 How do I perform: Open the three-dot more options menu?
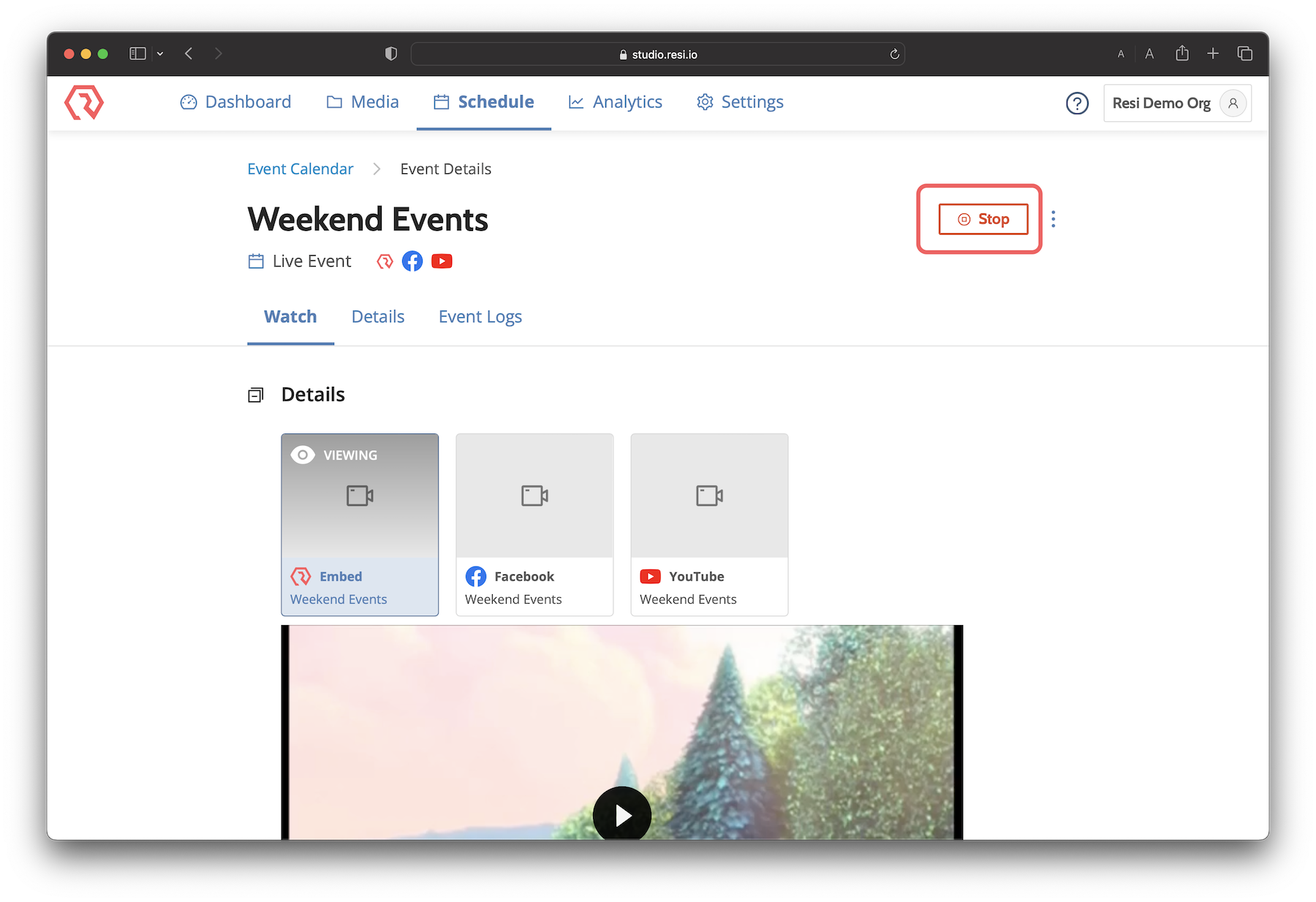1054,219
